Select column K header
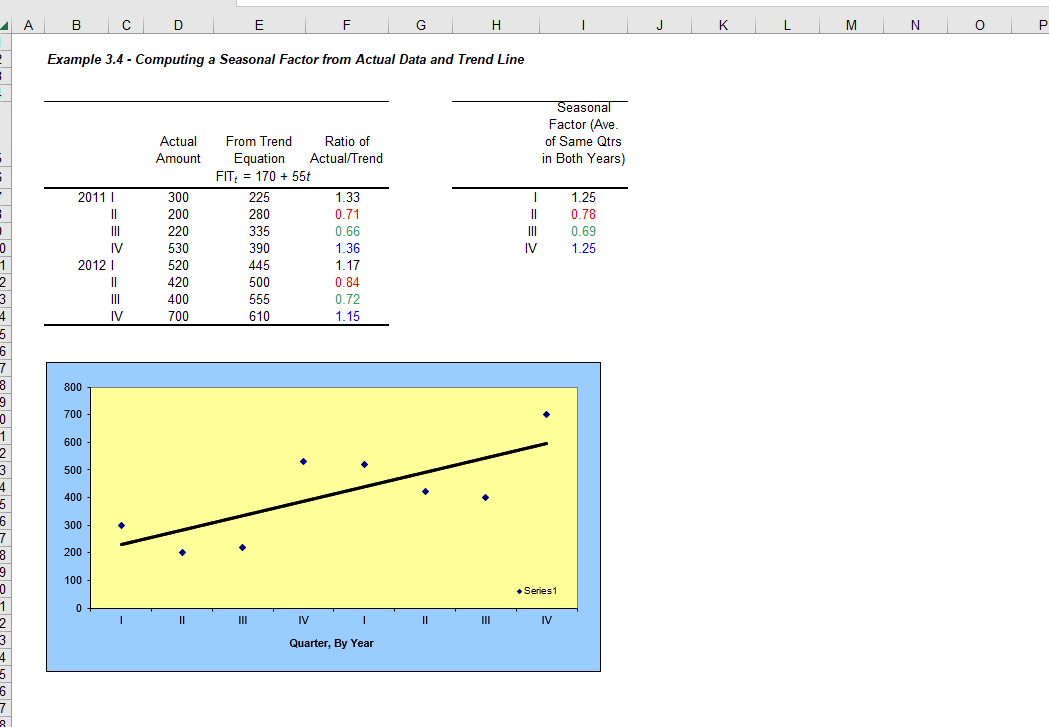 coord(723,25)
